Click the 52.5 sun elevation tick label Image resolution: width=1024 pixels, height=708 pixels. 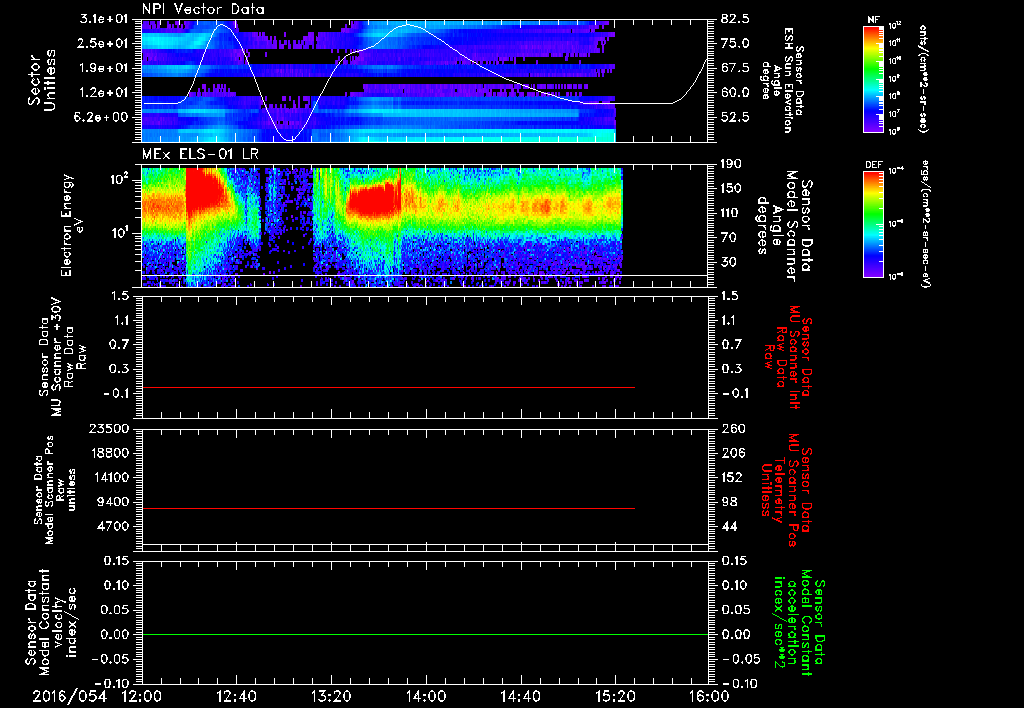pyautogui.click(x=735, y=117)
